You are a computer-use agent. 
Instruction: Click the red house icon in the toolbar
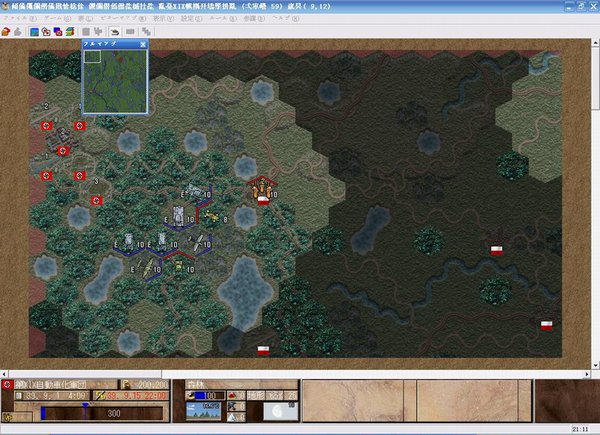tap(6, 31)
